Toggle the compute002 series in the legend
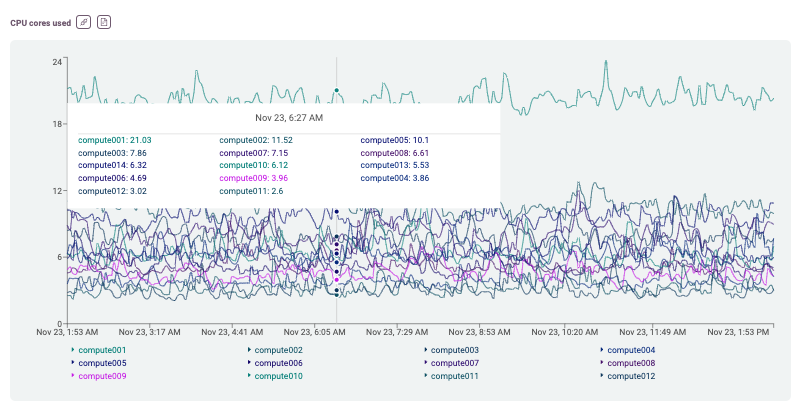The image size is (801, 411). 279,350
